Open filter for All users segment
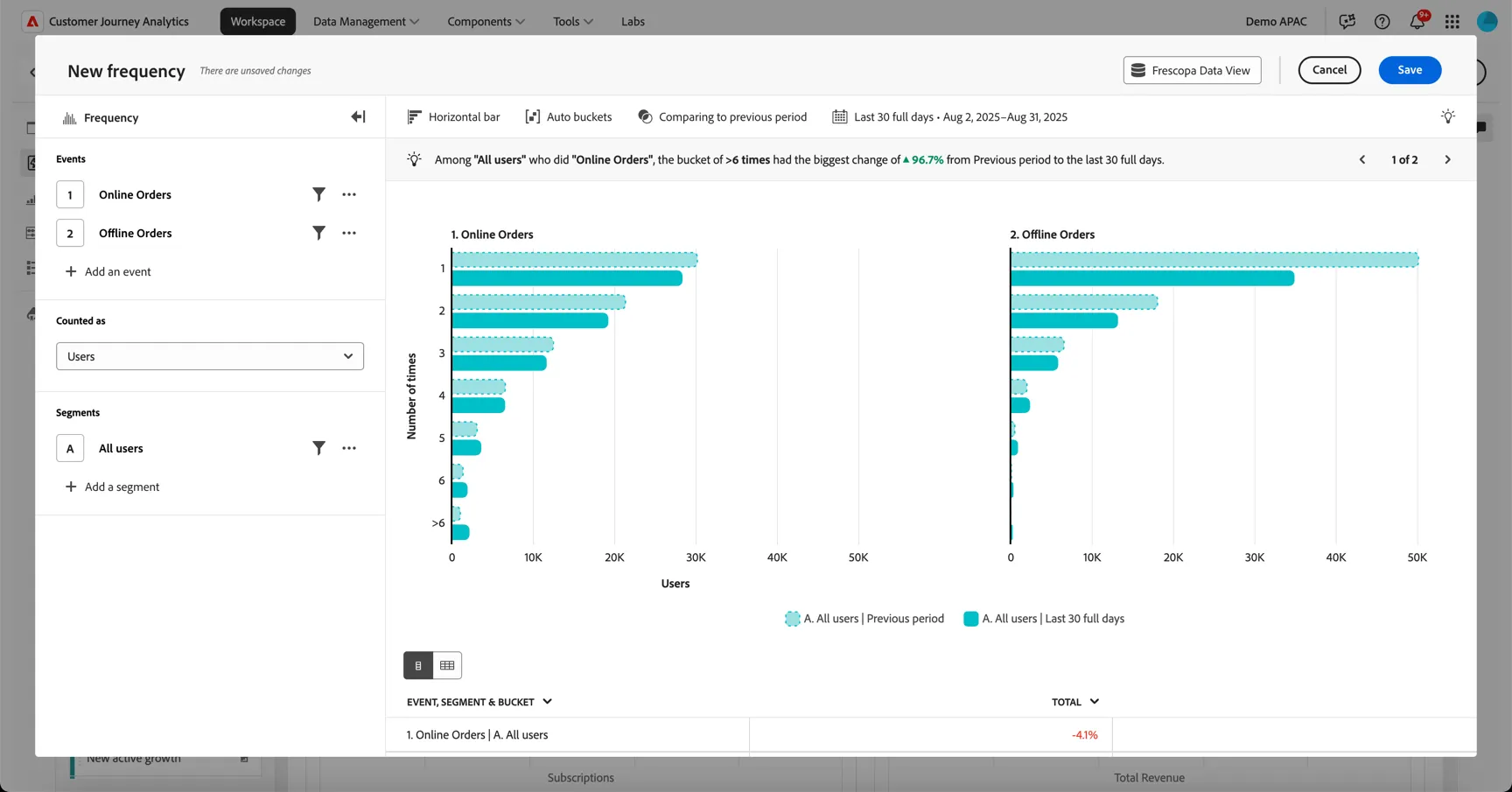 [x=318, y=448]
